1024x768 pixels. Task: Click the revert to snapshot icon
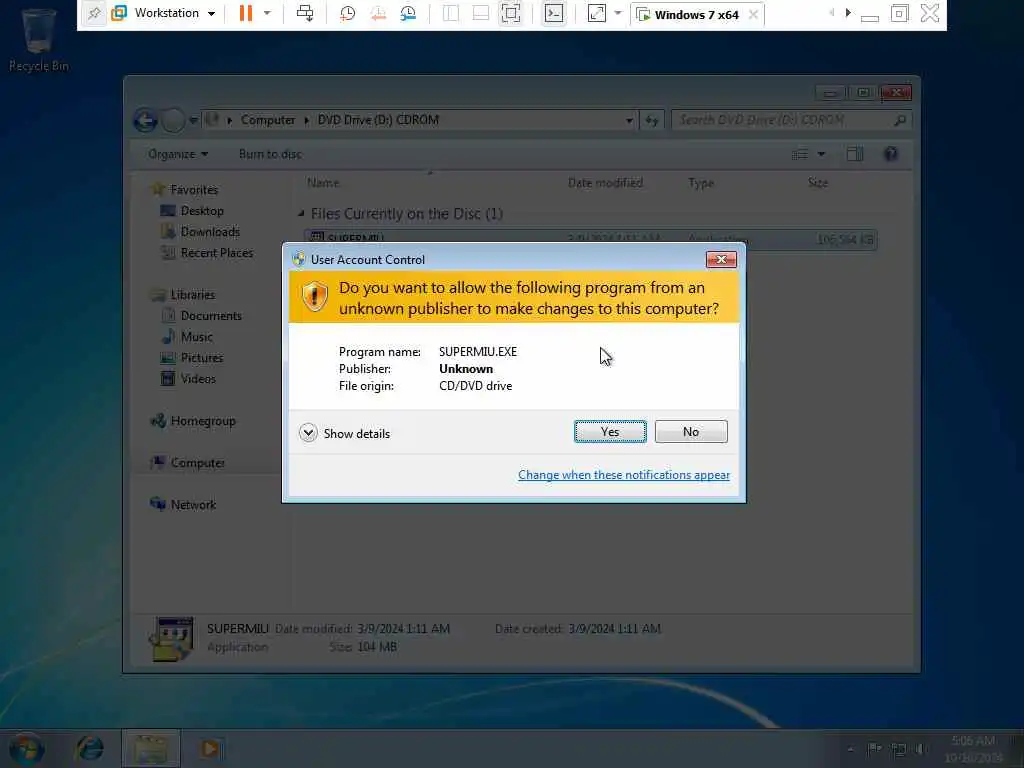coord(378,14)
